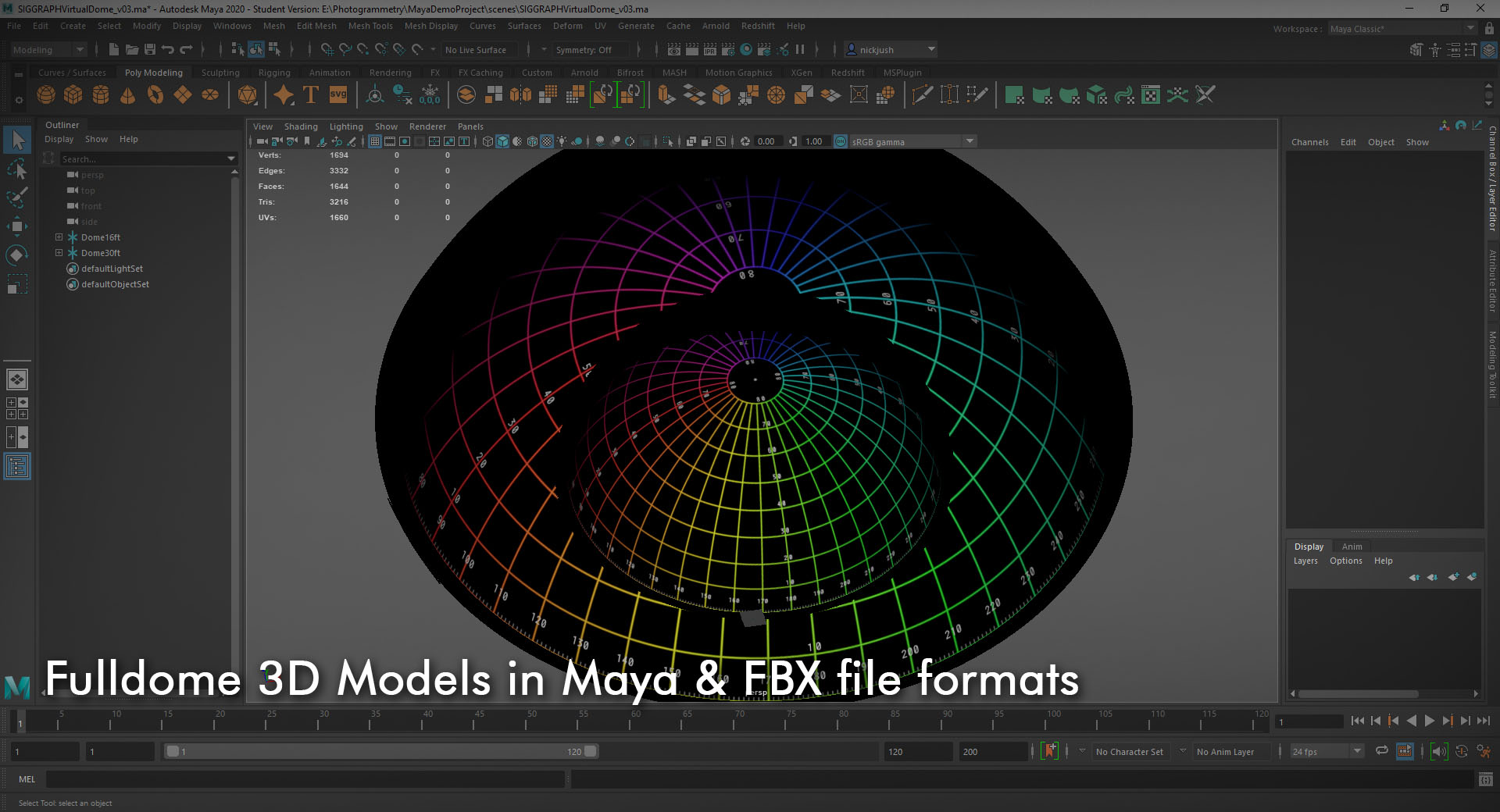Toggle viewport grid display button
This screenshot has width=1500, height=812.
pyautogui.click(x=375, y=141)
